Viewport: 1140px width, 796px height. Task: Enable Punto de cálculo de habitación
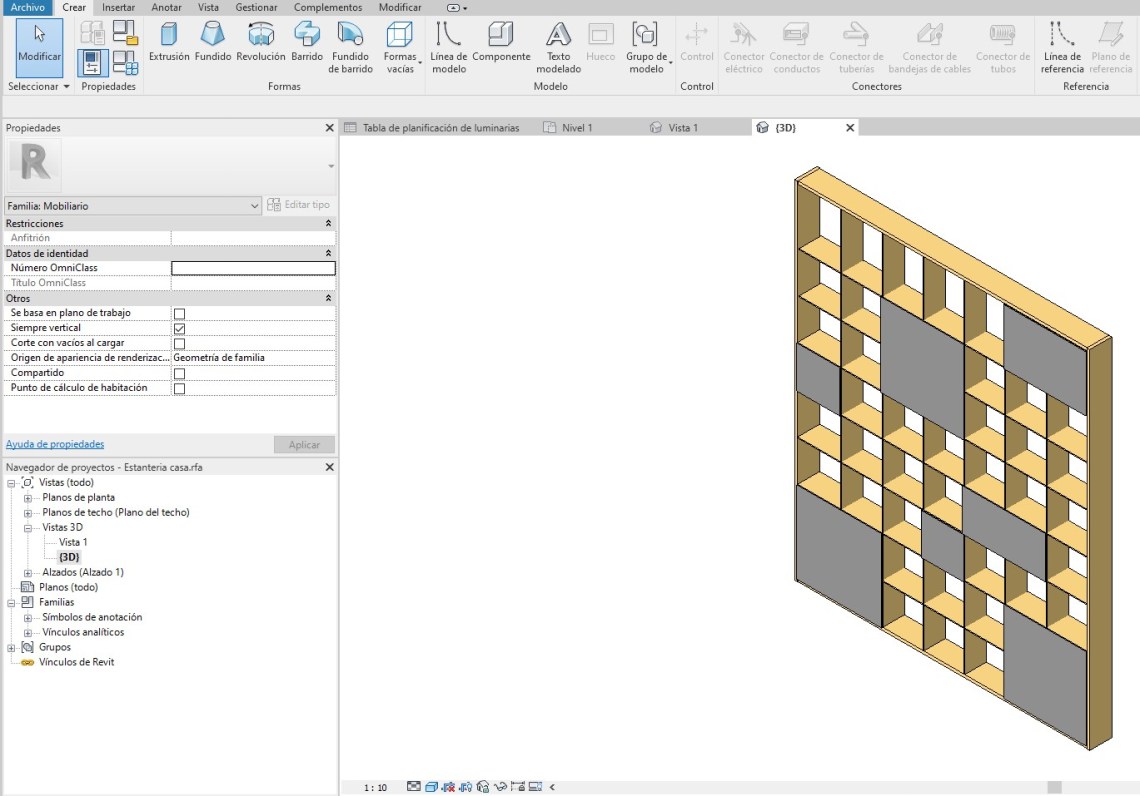[x=180, y=388]
